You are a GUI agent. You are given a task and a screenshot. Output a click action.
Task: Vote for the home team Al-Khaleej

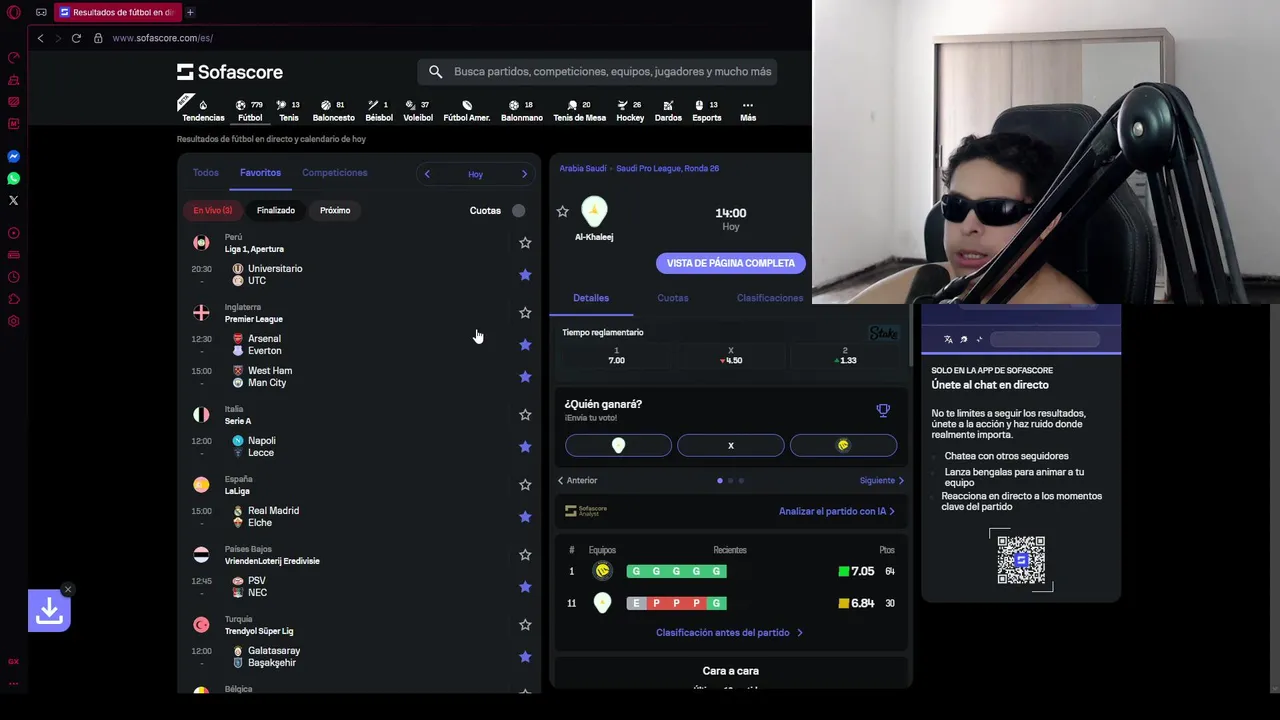618,445
